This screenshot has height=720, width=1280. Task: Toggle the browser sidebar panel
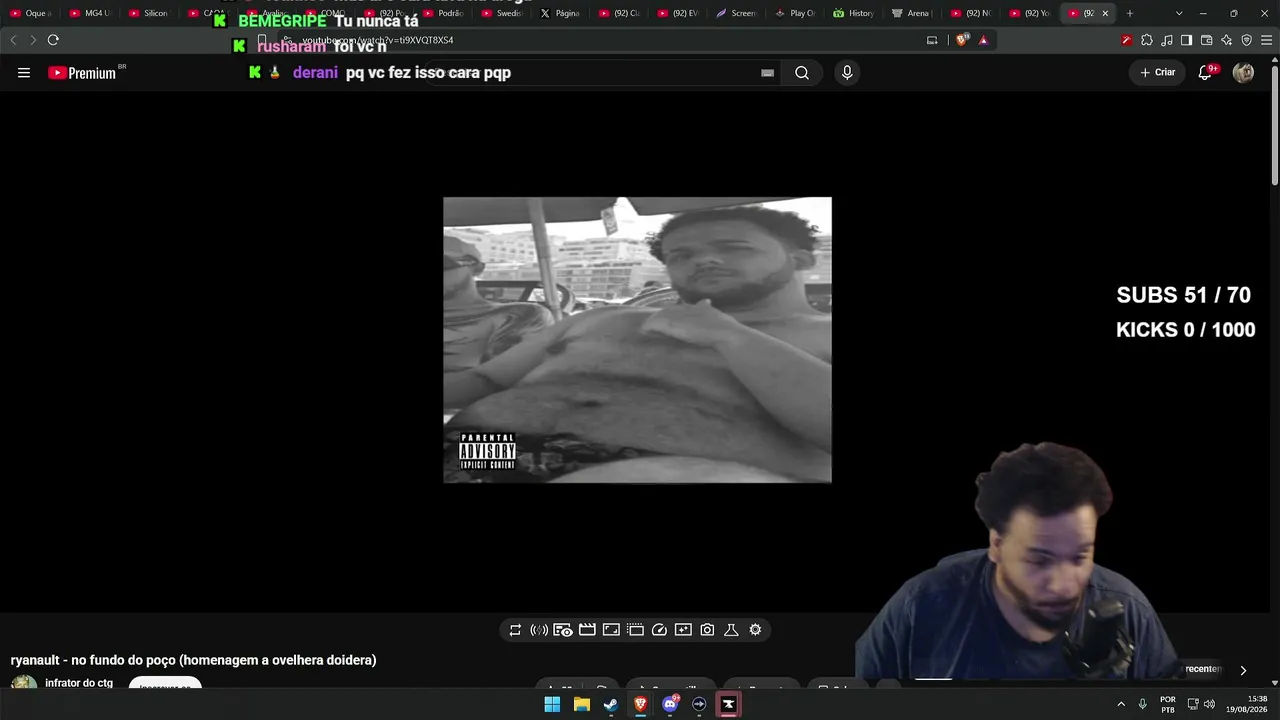(1186, 40)
